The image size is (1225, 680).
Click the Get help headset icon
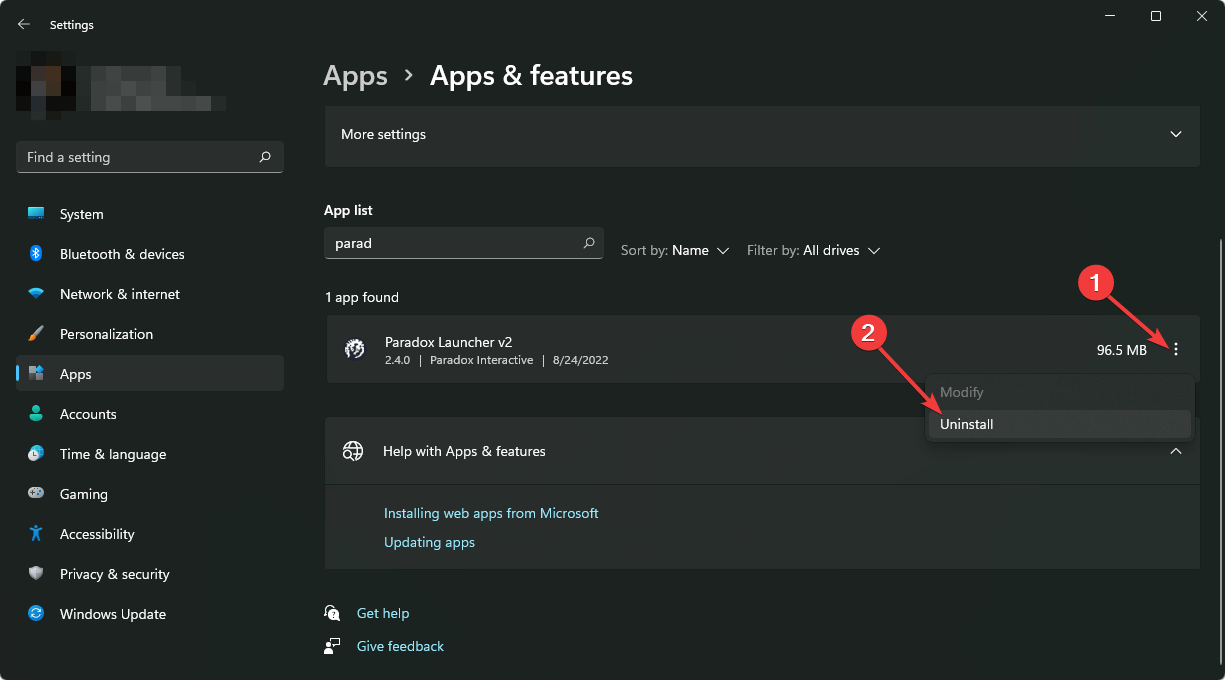point(333,613)
